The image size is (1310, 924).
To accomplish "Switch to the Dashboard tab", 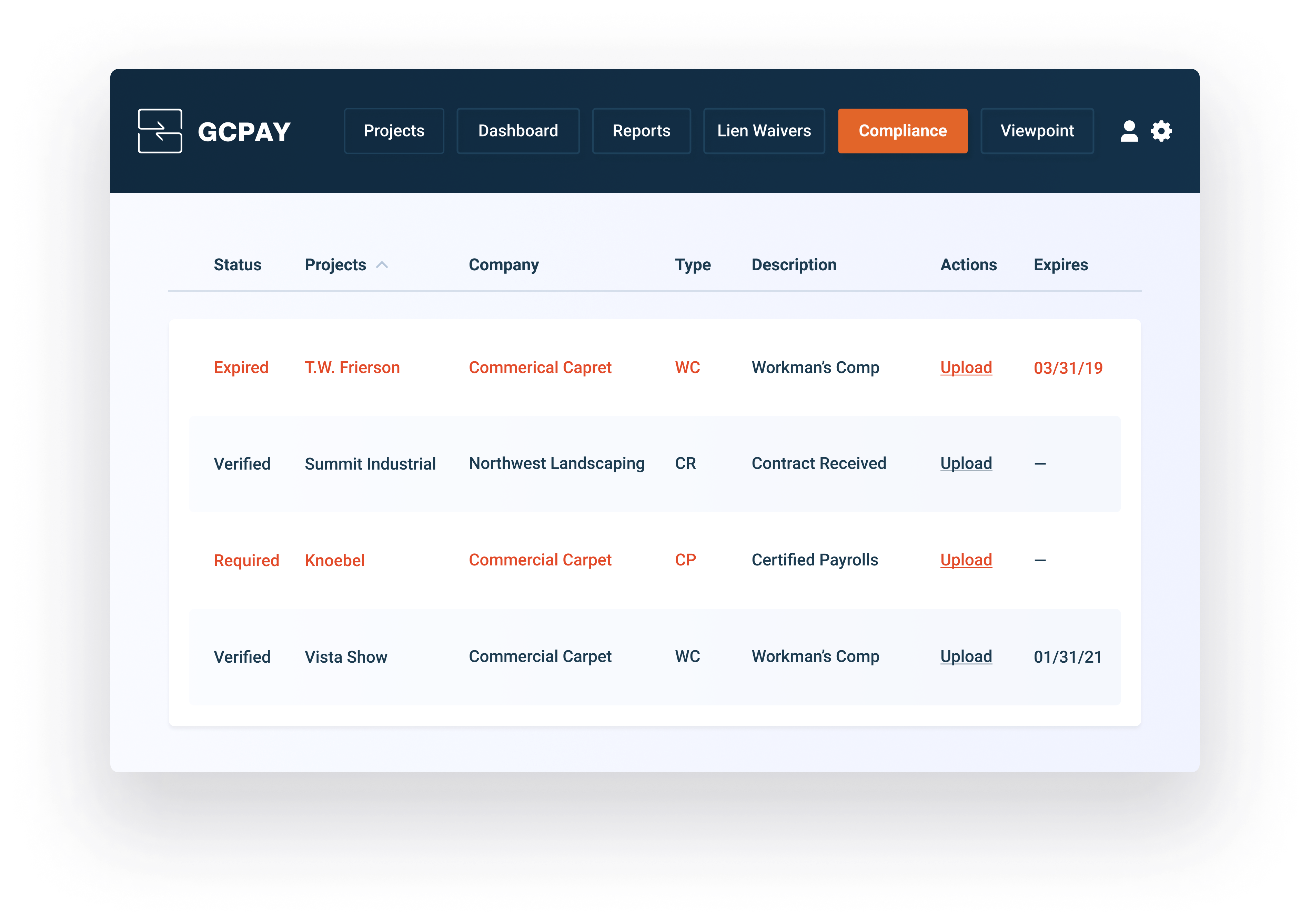I will pos(518,131).
